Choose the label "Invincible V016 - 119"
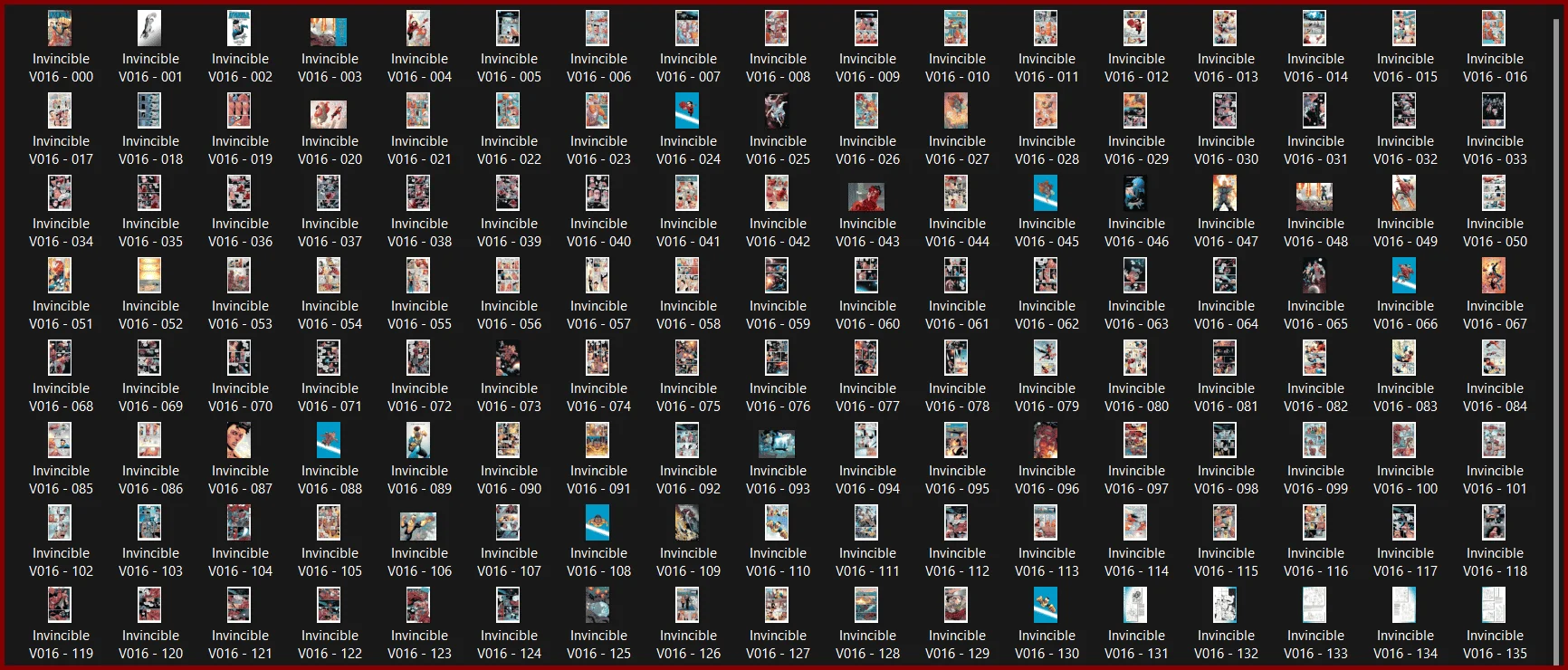The image size is (1568, 670). (x=61, y=645)
